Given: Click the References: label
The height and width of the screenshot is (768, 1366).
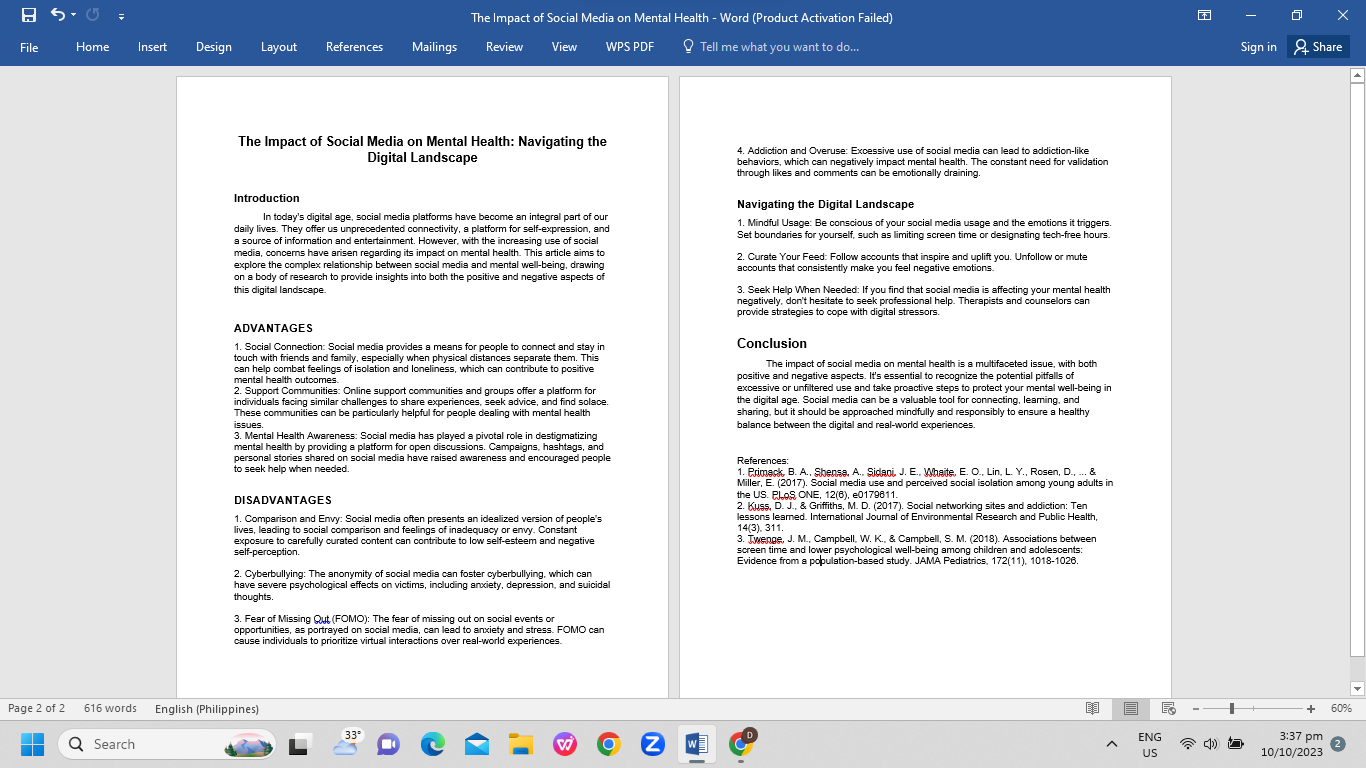Looking at the screenshot, I should pos(763,460).
